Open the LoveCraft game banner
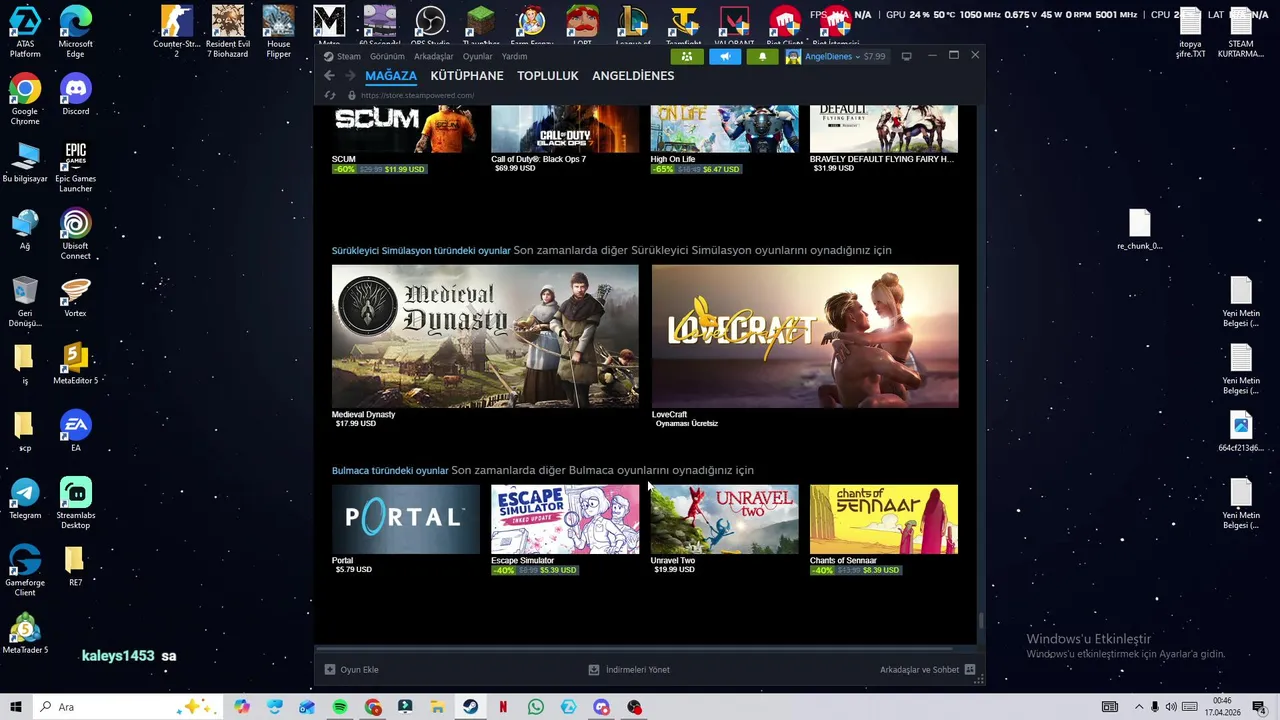The image size is (1280, 720). [805, 336]
